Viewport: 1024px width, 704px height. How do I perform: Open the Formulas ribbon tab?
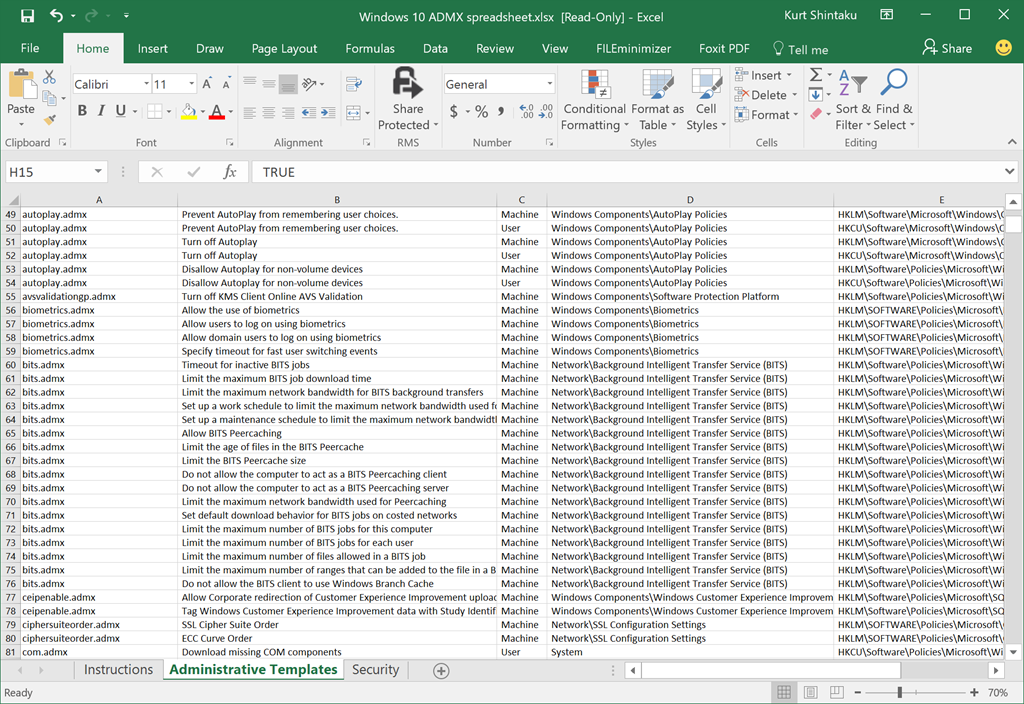[370, 48]
